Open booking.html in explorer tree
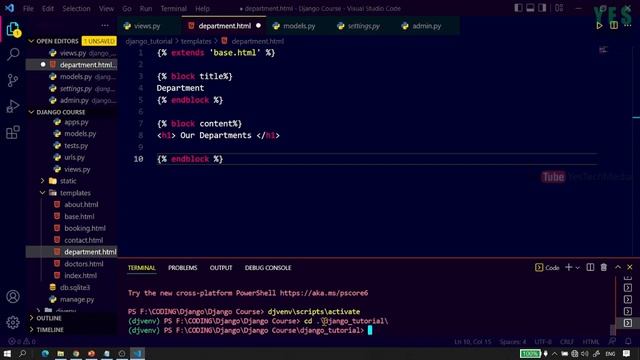The height and width of the screenshot is (360, 640). [x=84, y=228]
